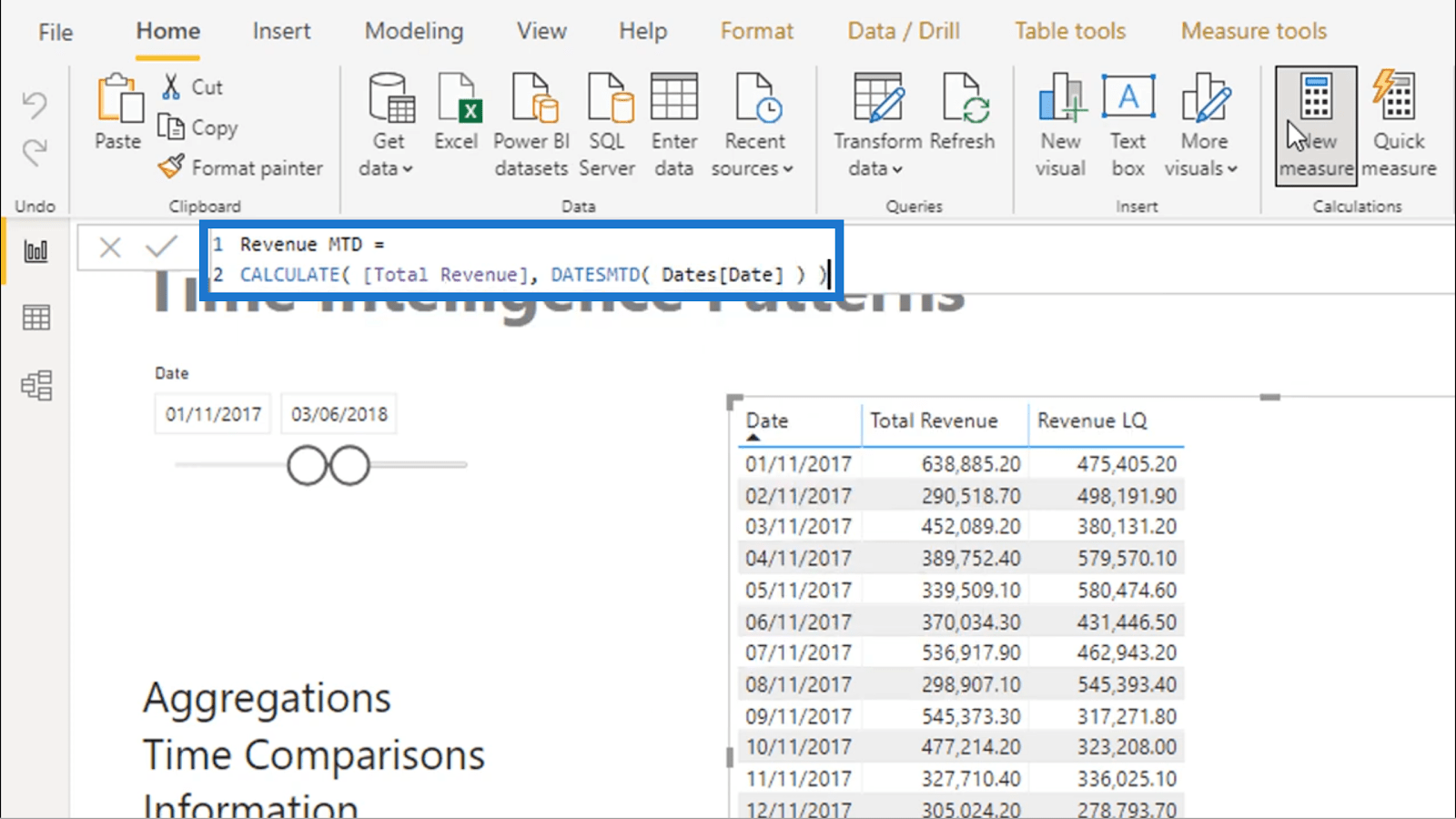The height and width of the screenshot is (819, 1456).
Task: Open the Quick measure dialog
Action: point(1399,126)
